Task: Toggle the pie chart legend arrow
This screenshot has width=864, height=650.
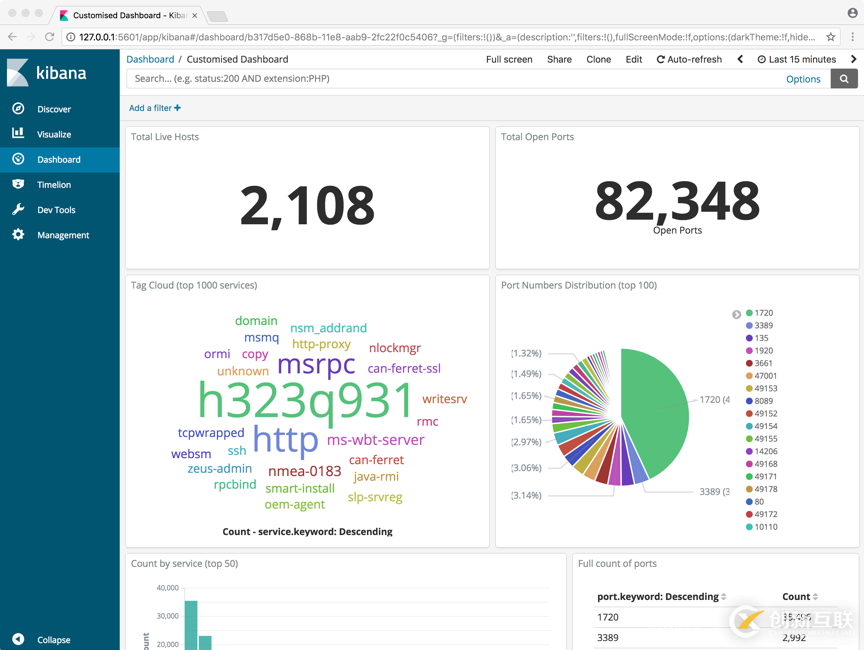Action: tap(736, 315)
